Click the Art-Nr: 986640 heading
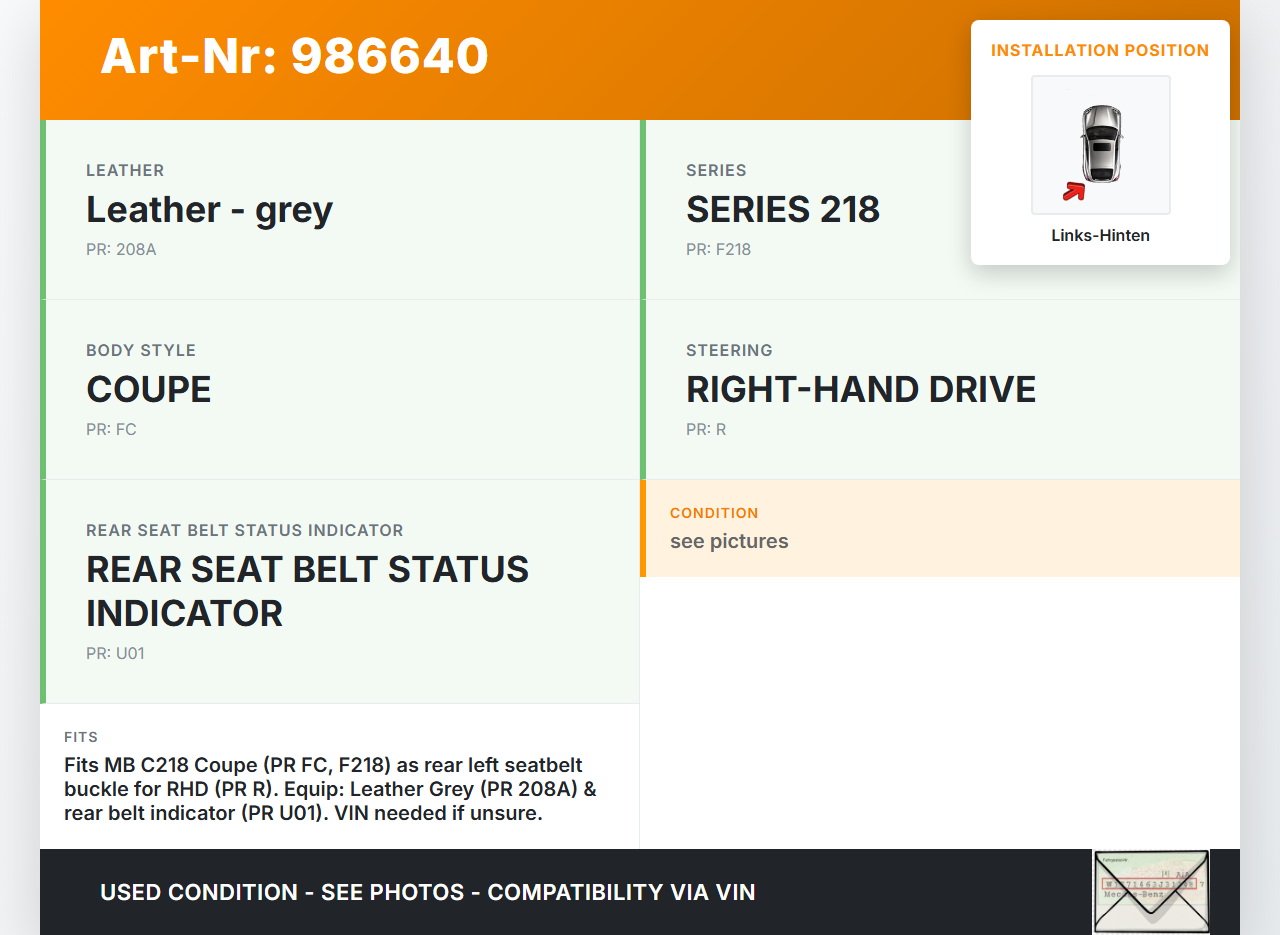Image resolution: width=1280 pixels, height=935 pixels. [x=294, y=56]
